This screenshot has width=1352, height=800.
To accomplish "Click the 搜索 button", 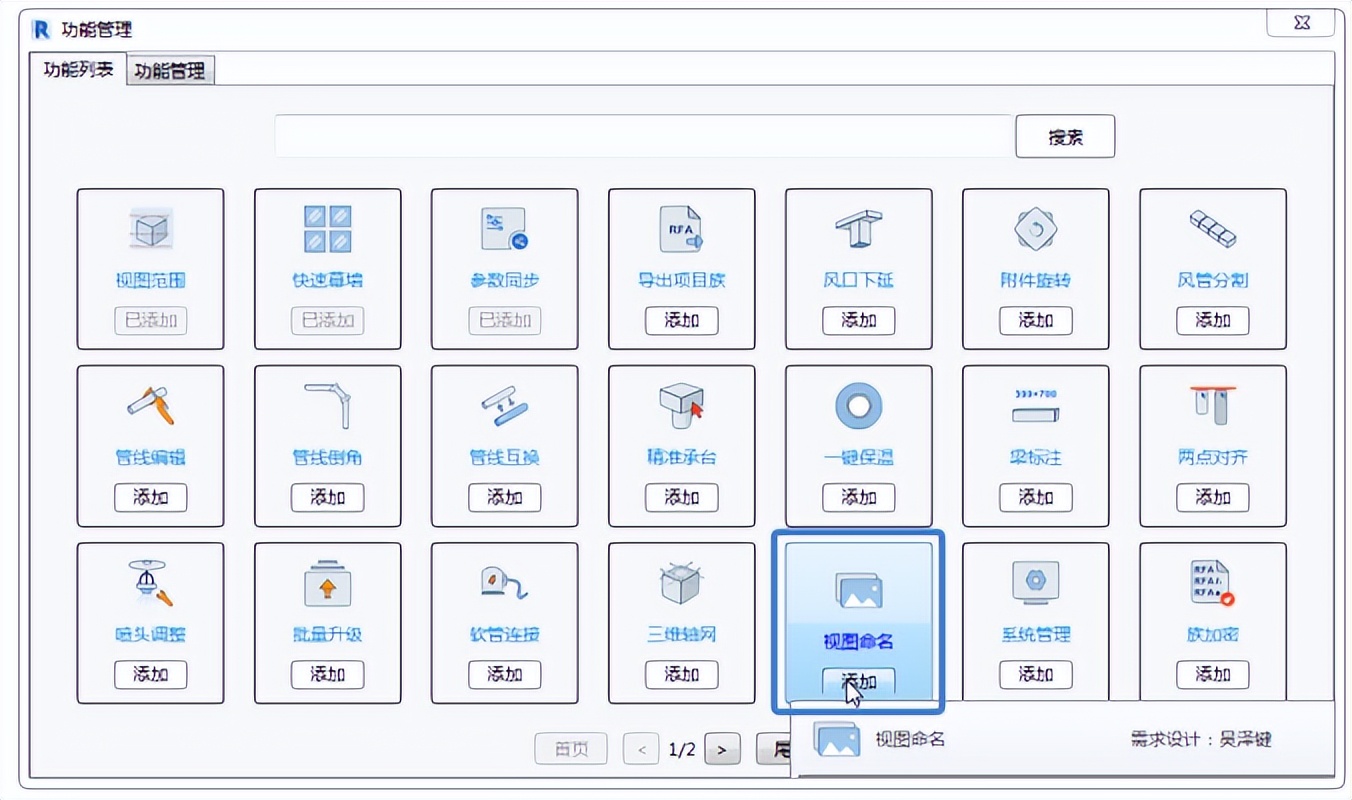I will [x=1065, y=136].
